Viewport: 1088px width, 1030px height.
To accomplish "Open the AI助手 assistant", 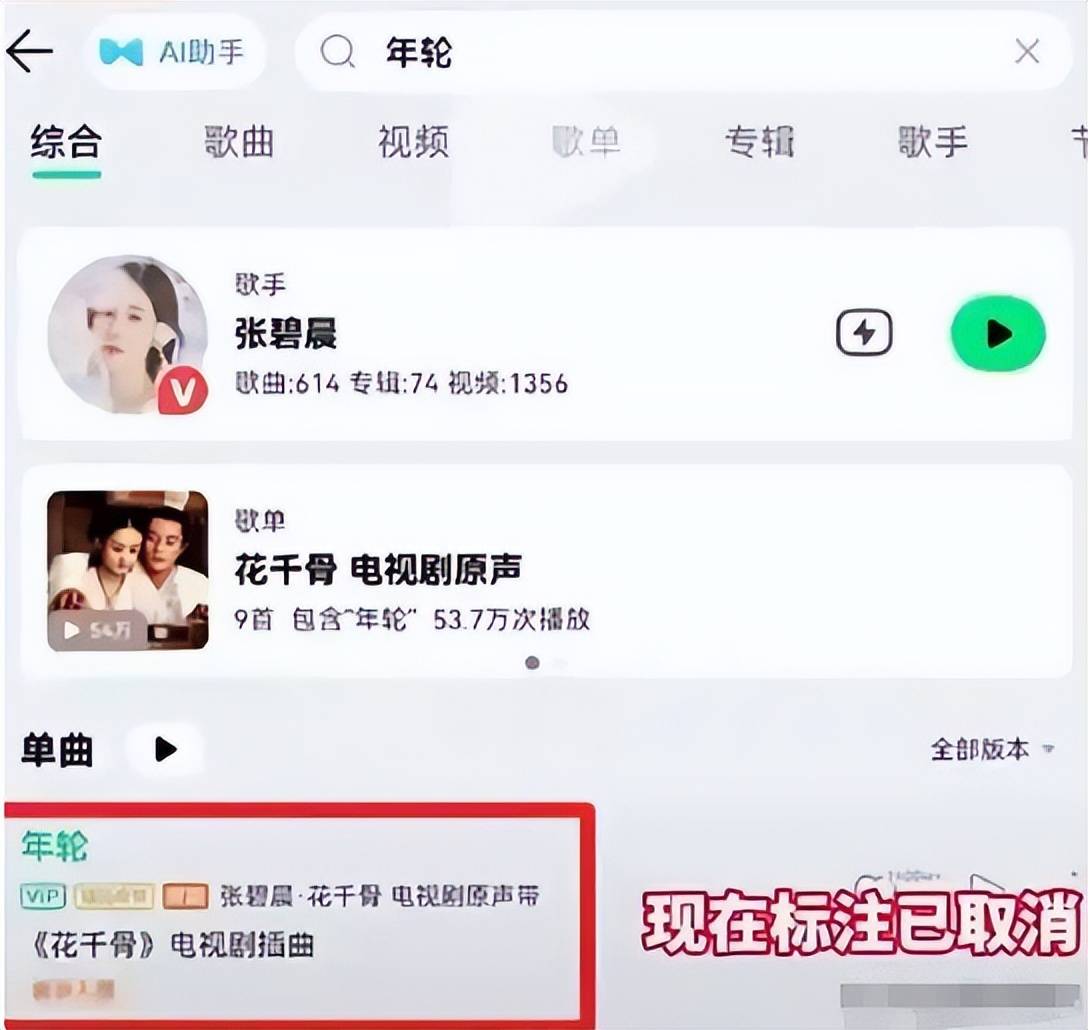I will pyautogui.click(x=173, y=51).
